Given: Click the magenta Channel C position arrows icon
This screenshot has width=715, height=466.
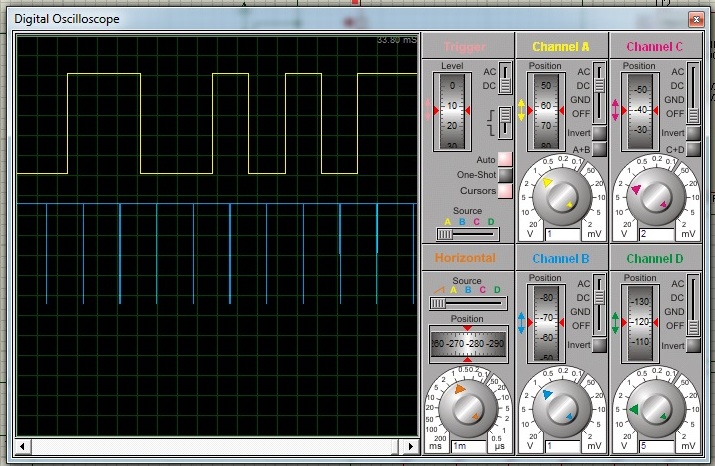Looking at the screenshot, I should [615, 110].
